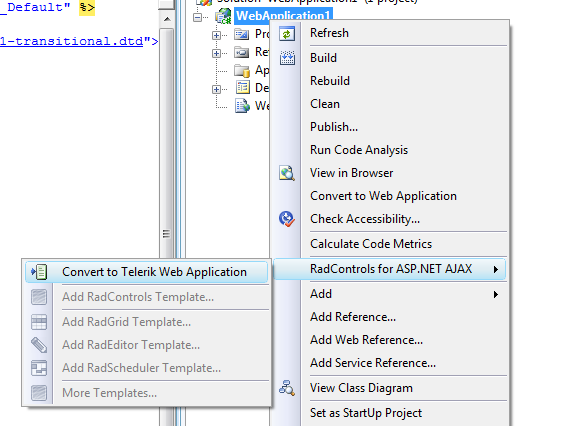The height and width of the screenshot is (426, 568).
Task: Click the Properties folder icon in tree
Action: [241, 35]
